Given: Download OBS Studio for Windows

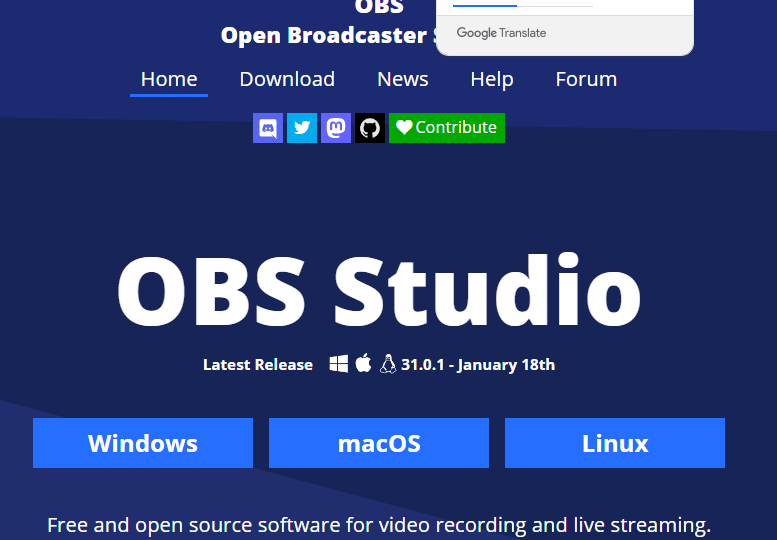Looking at the screenshot, I should [143, 443].
